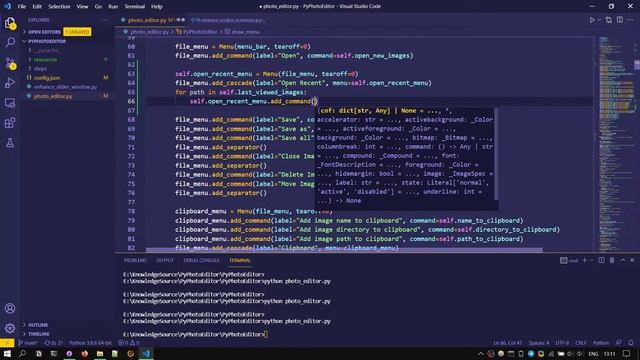
Task: Open the Source Control view
Action: [10, 63]
